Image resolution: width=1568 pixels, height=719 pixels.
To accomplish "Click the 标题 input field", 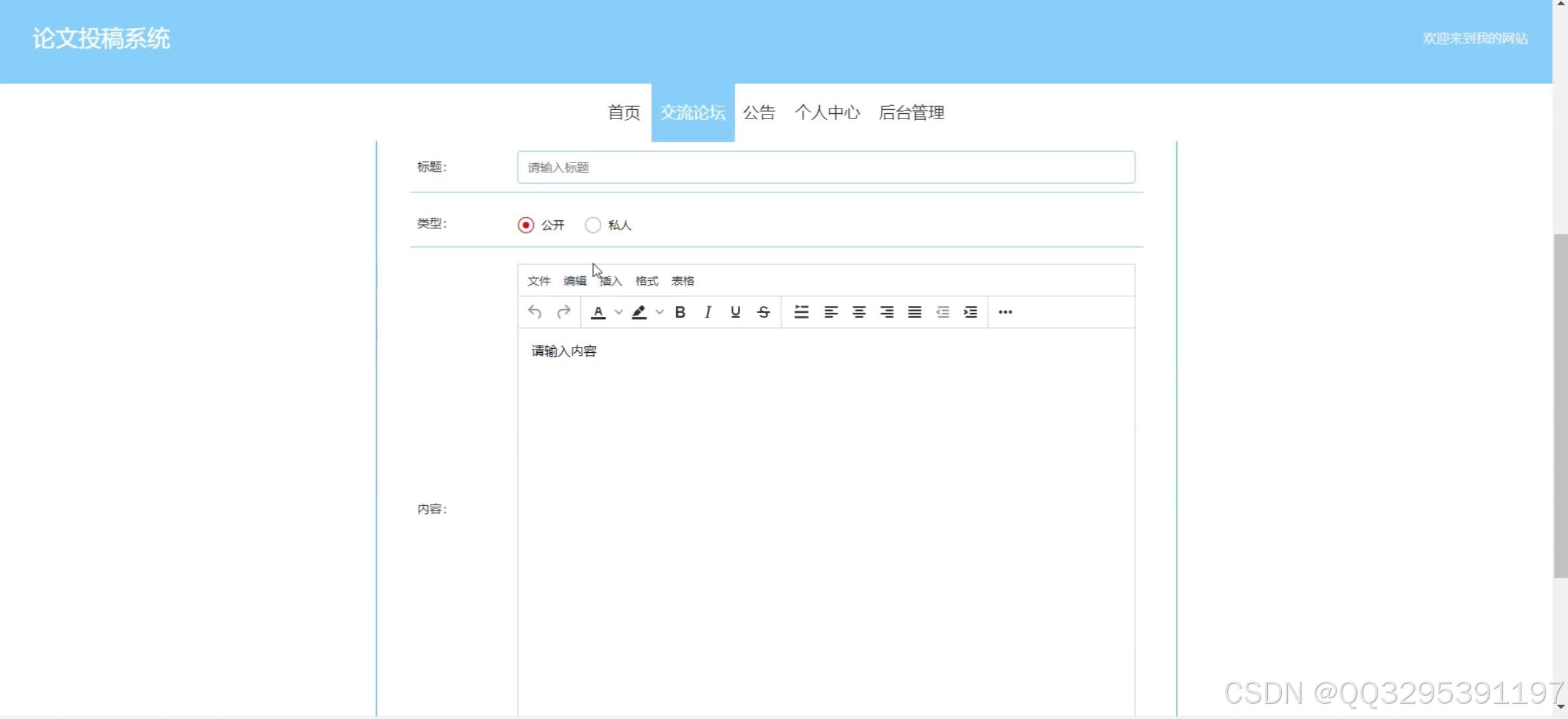I will click(826, 167).
